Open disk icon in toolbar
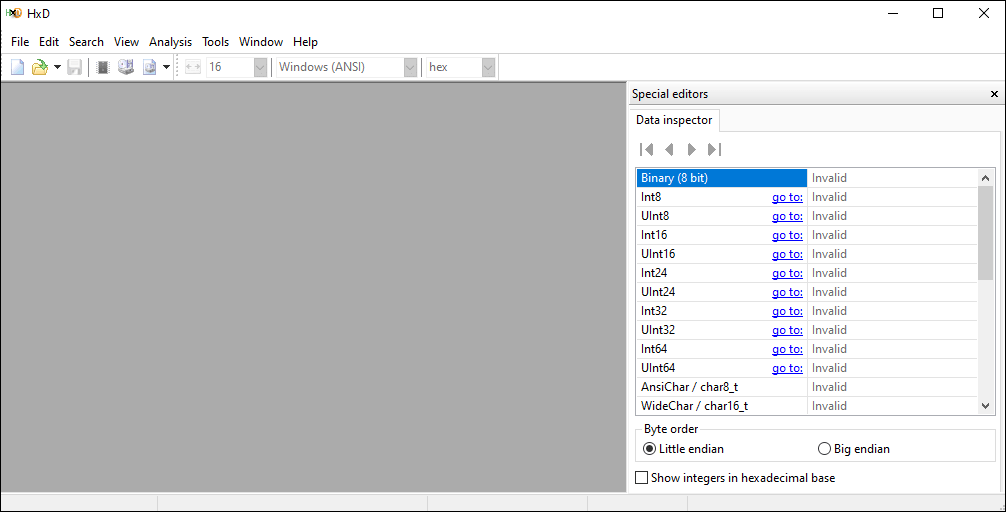Image resolution: width=1006 pixels, height=512 pixels. (126, 67)
